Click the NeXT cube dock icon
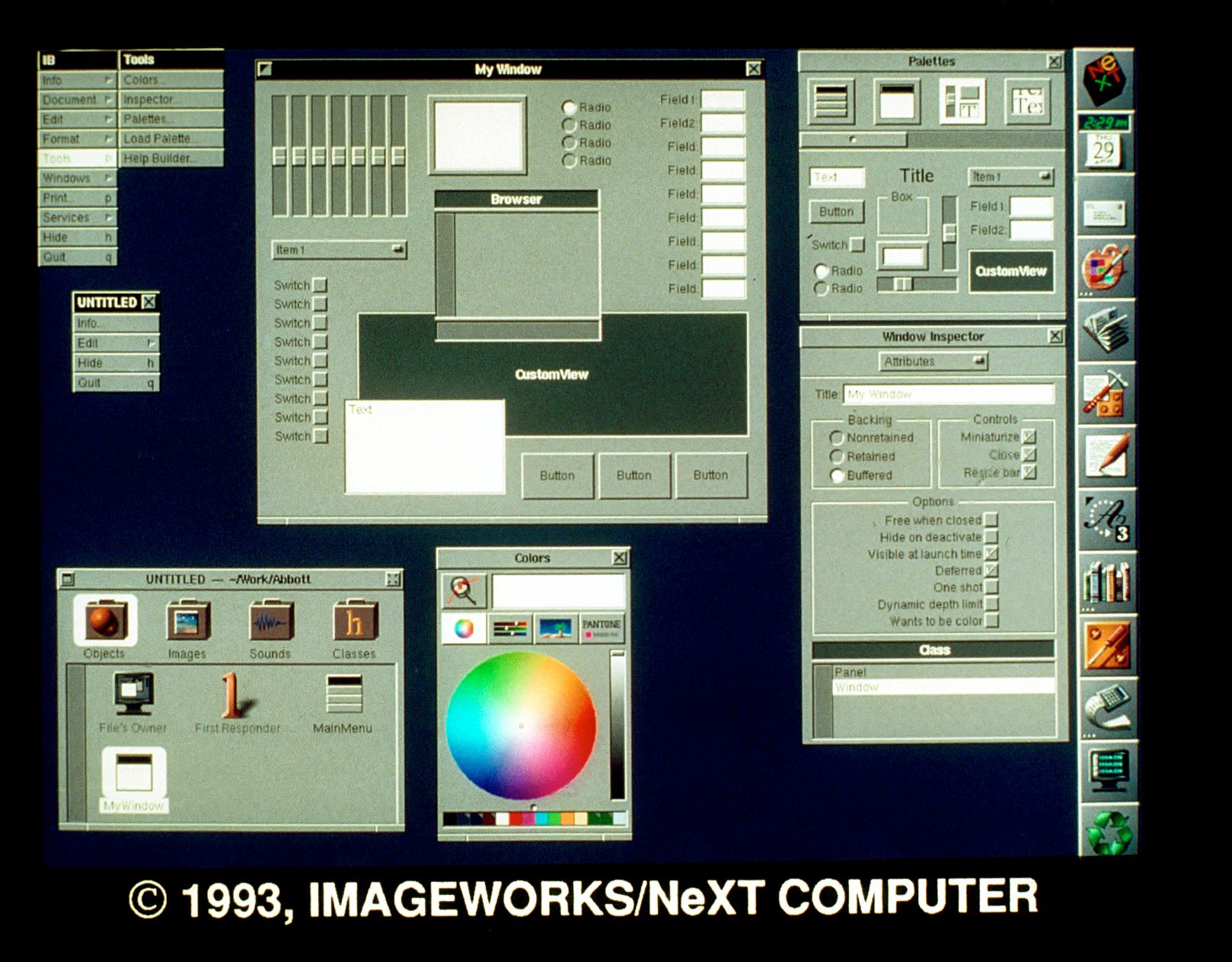The image size is (1232, 962). coord(1103,79)
